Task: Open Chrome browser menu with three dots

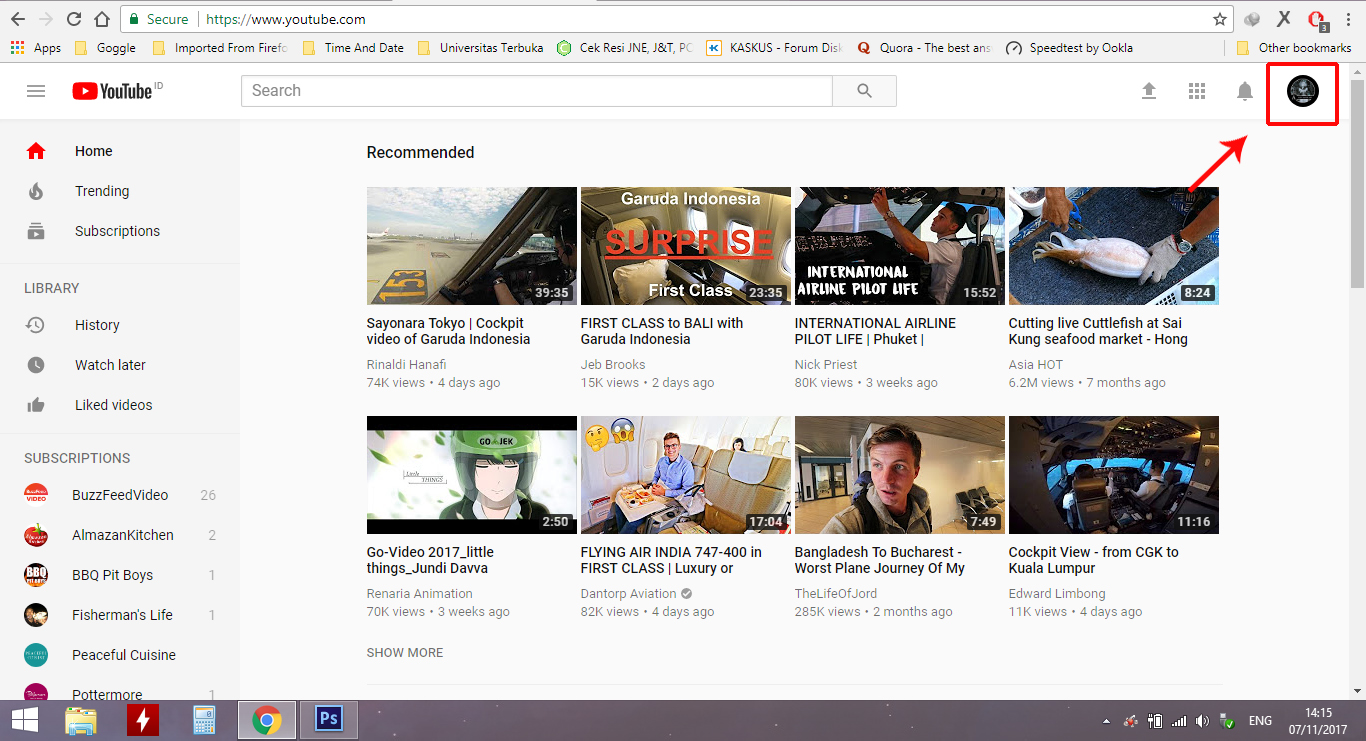Action: 1347,18
